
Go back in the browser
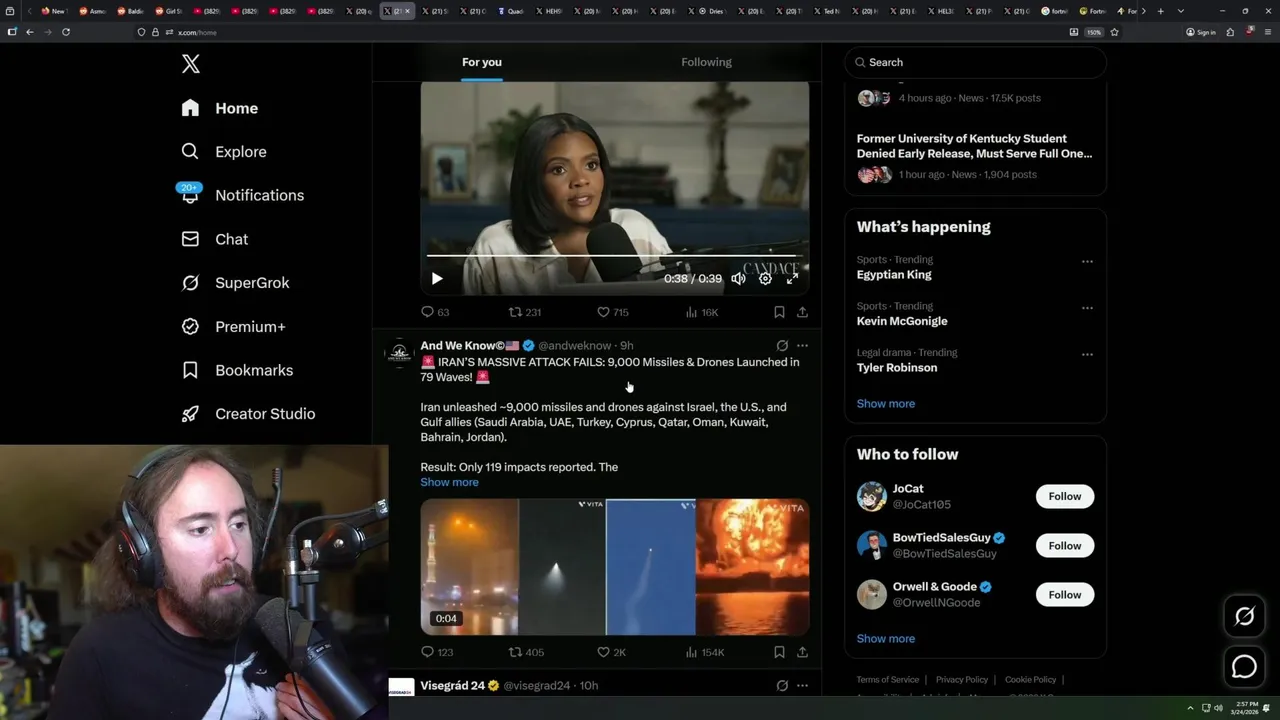coord(30,32)
